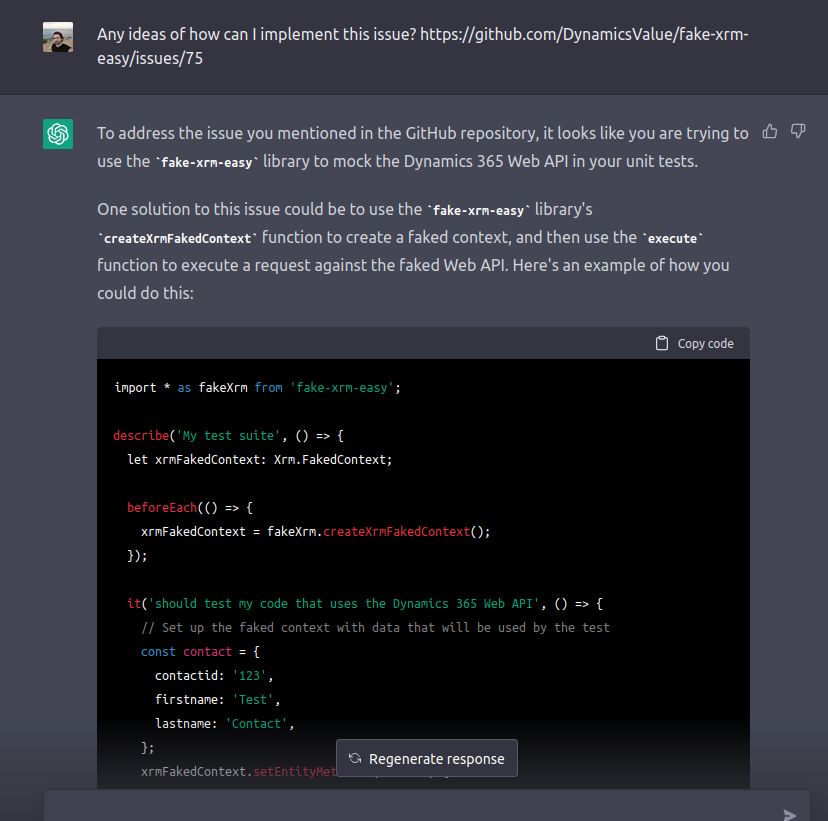Focus the chat message input field

pos(427,806)
